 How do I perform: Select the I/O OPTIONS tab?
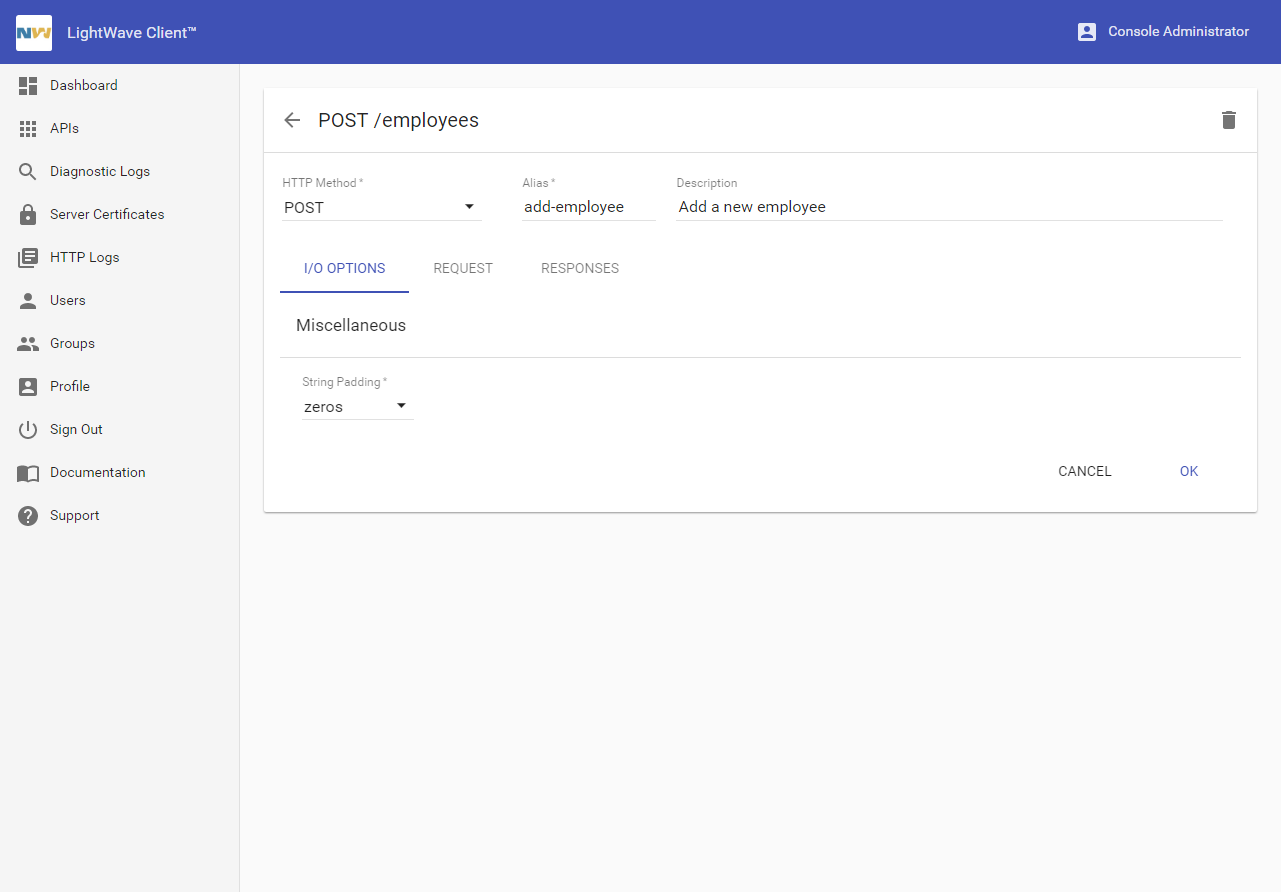click(x=344, y=268)
